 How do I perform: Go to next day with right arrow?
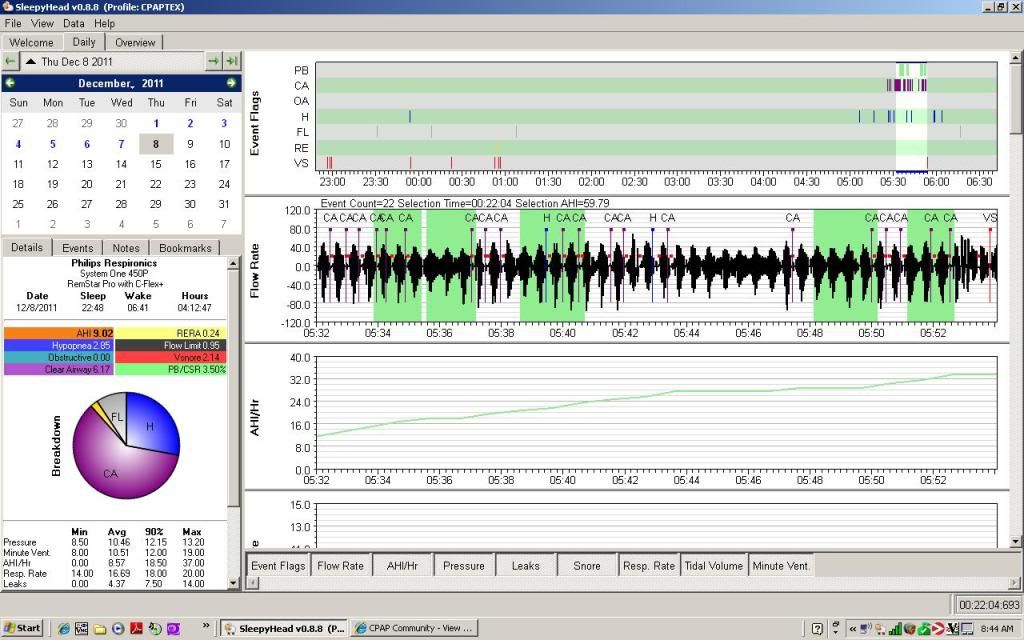[x=213, y=62]
